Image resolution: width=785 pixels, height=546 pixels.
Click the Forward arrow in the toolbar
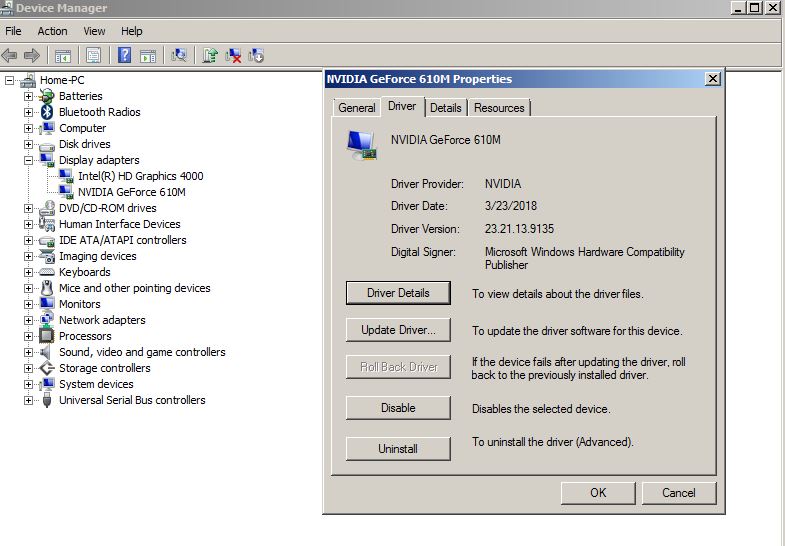(x=32, y=55)
